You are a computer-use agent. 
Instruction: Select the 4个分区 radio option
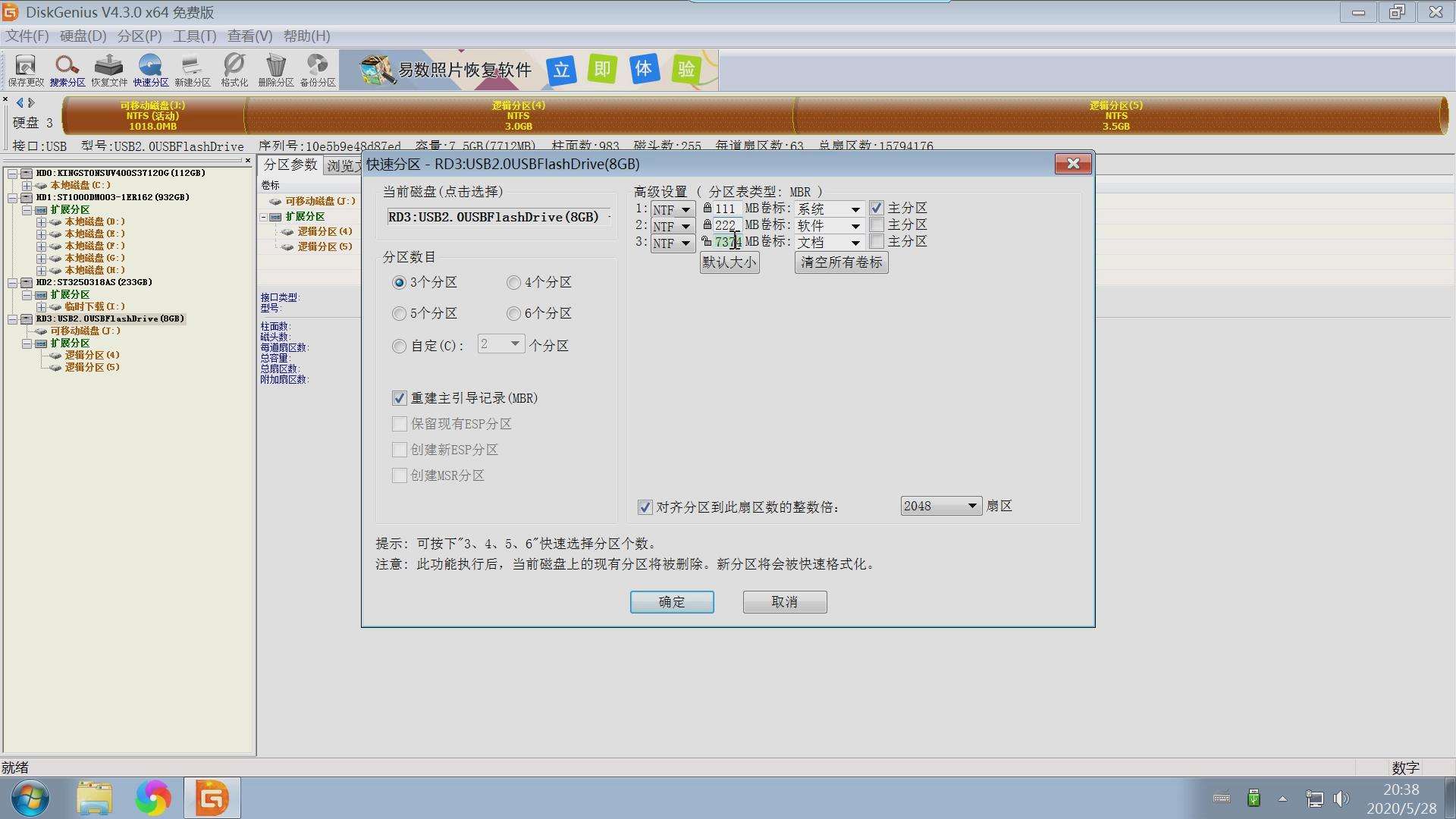click(513, 282)
